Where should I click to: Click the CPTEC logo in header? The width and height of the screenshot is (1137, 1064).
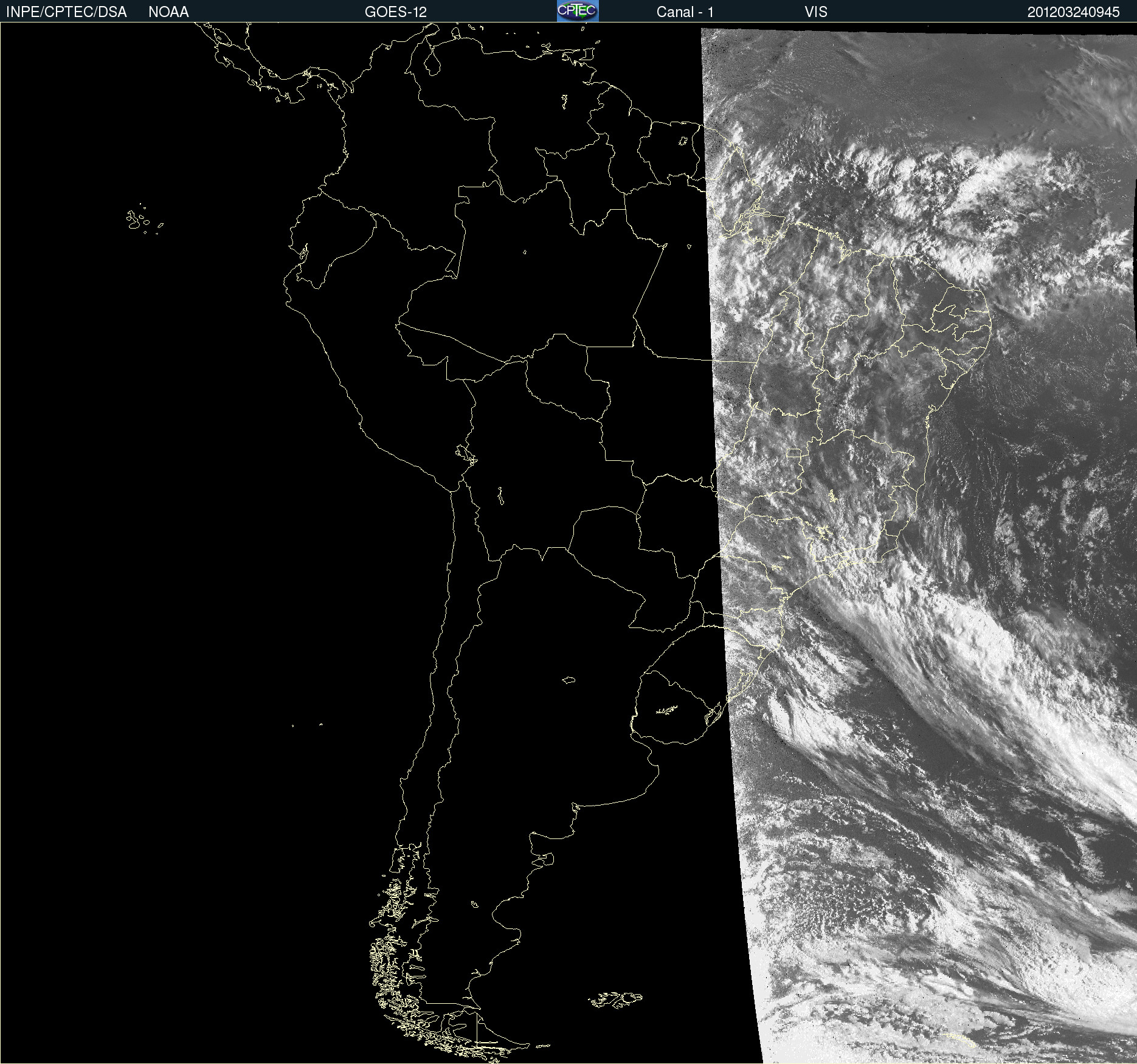578,11
